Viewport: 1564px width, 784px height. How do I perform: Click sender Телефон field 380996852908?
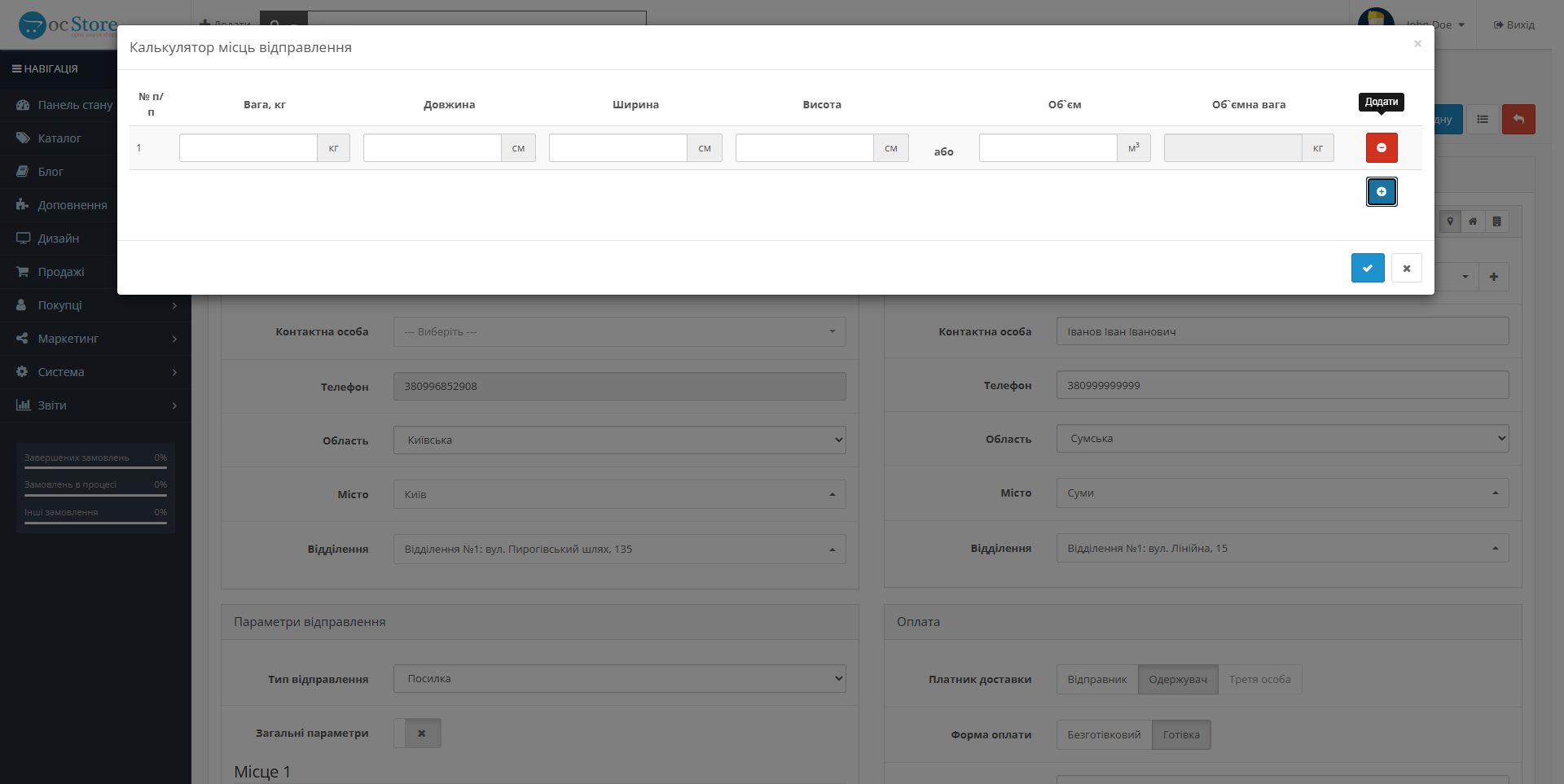pos(619,386)
